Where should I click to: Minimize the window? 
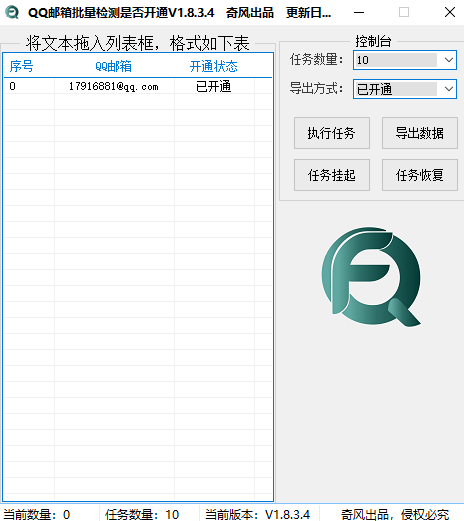[359, 12]
